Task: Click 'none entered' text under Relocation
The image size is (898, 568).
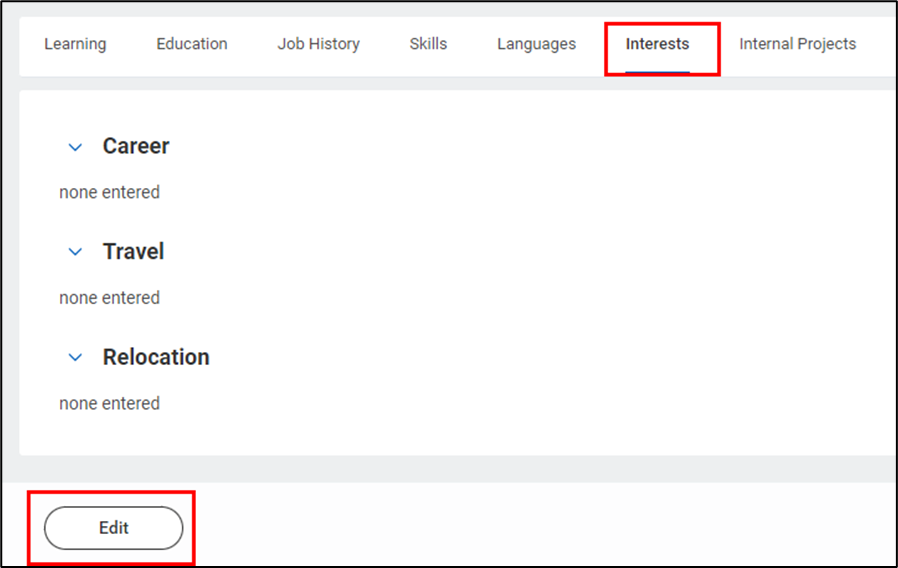Action: (x=109, y=404)
